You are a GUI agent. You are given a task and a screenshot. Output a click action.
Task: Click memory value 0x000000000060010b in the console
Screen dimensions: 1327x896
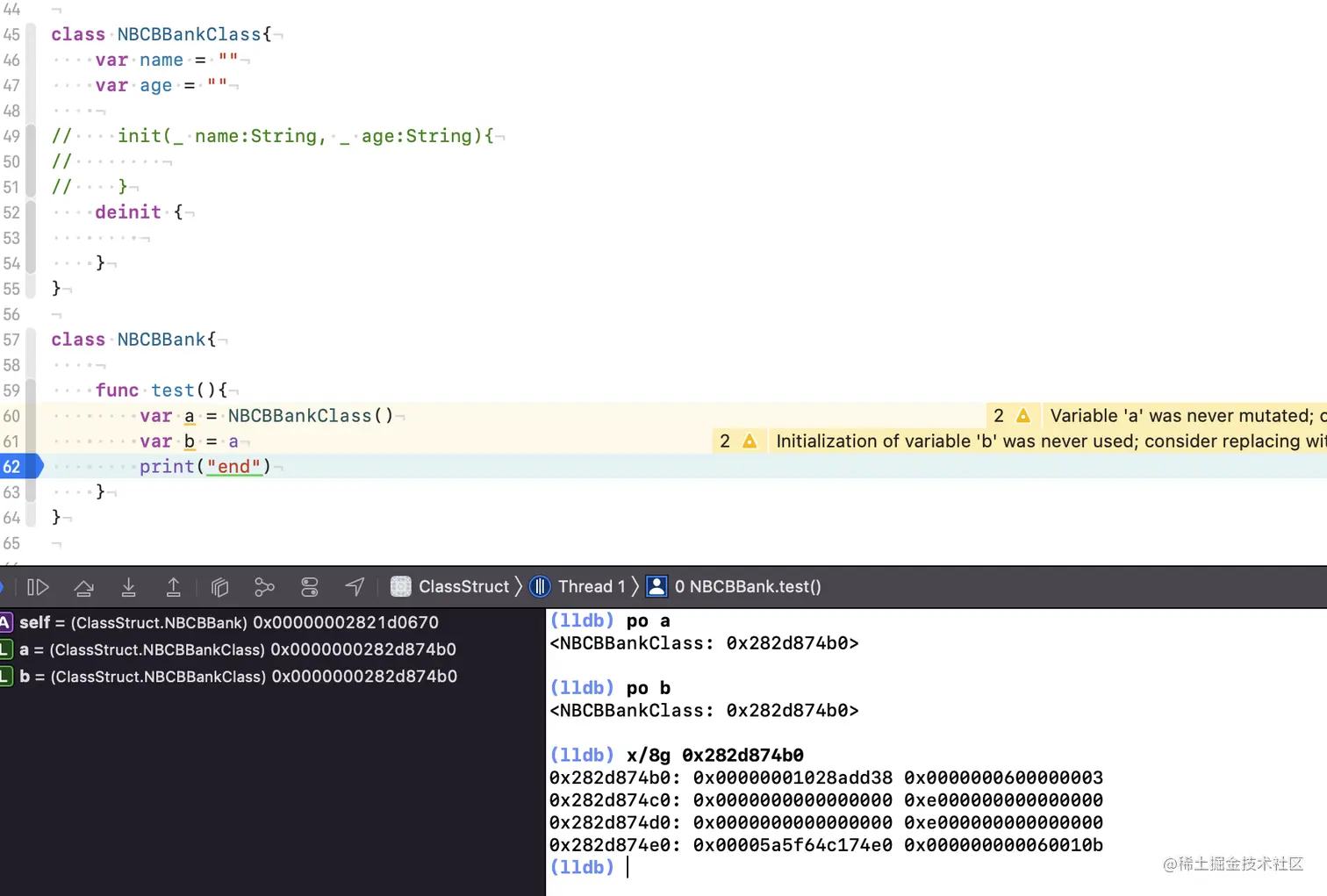1004,845
